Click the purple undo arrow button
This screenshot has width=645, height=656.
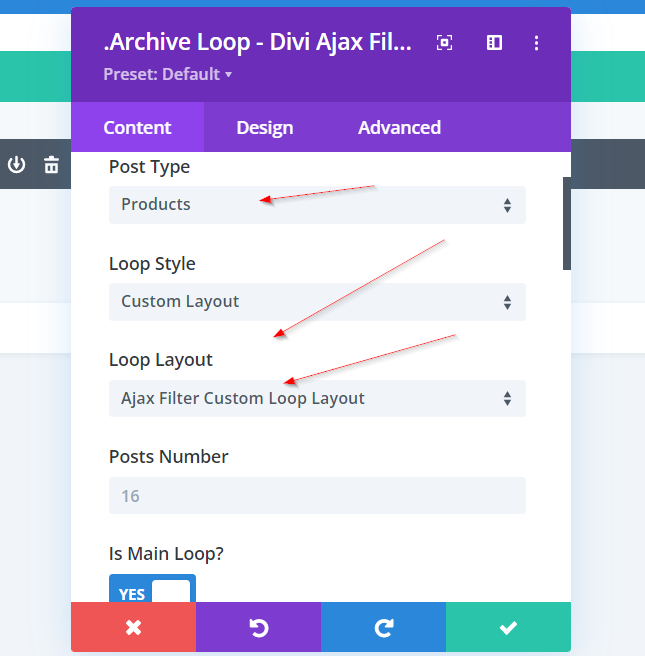[258, 627]
